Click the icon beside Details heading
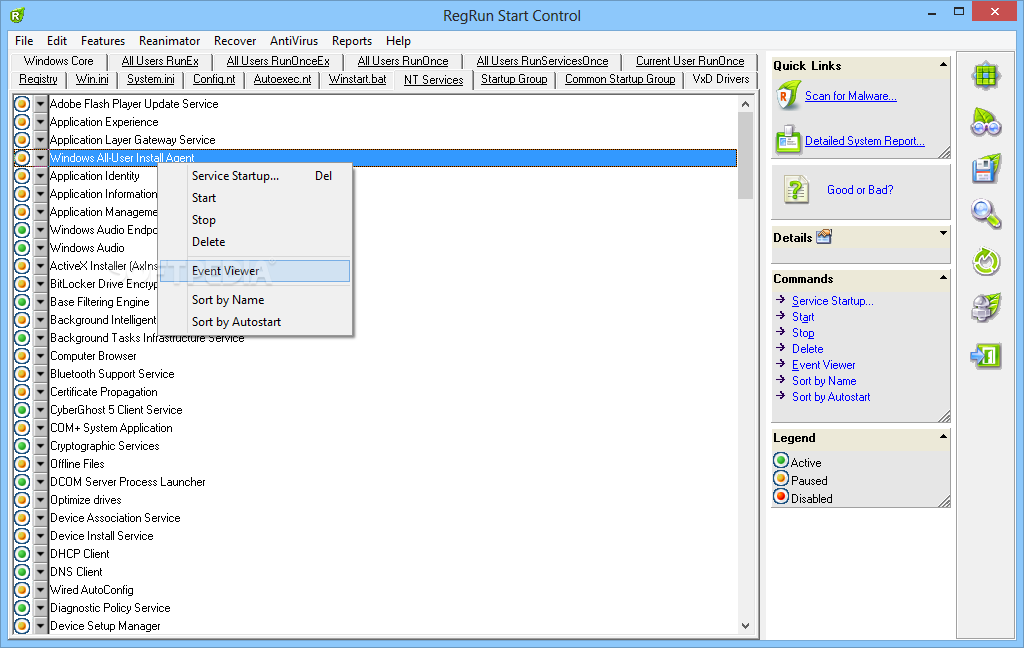 (x=824, y=236)
